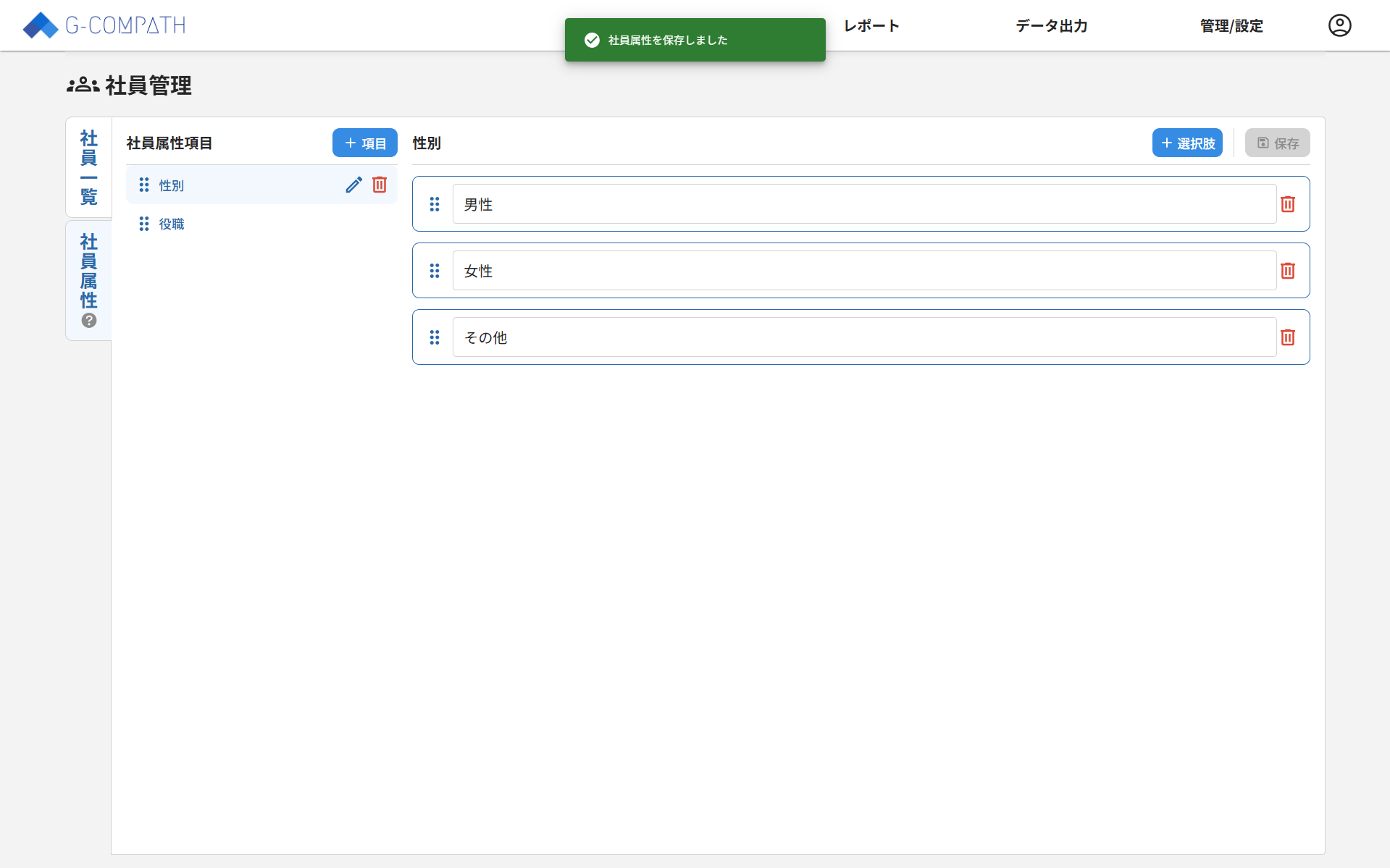The width and height of the screenshot is (1390, 868).
Task: Delete the 男性 option with its trash icon
Action: (x=1287, y=204)
